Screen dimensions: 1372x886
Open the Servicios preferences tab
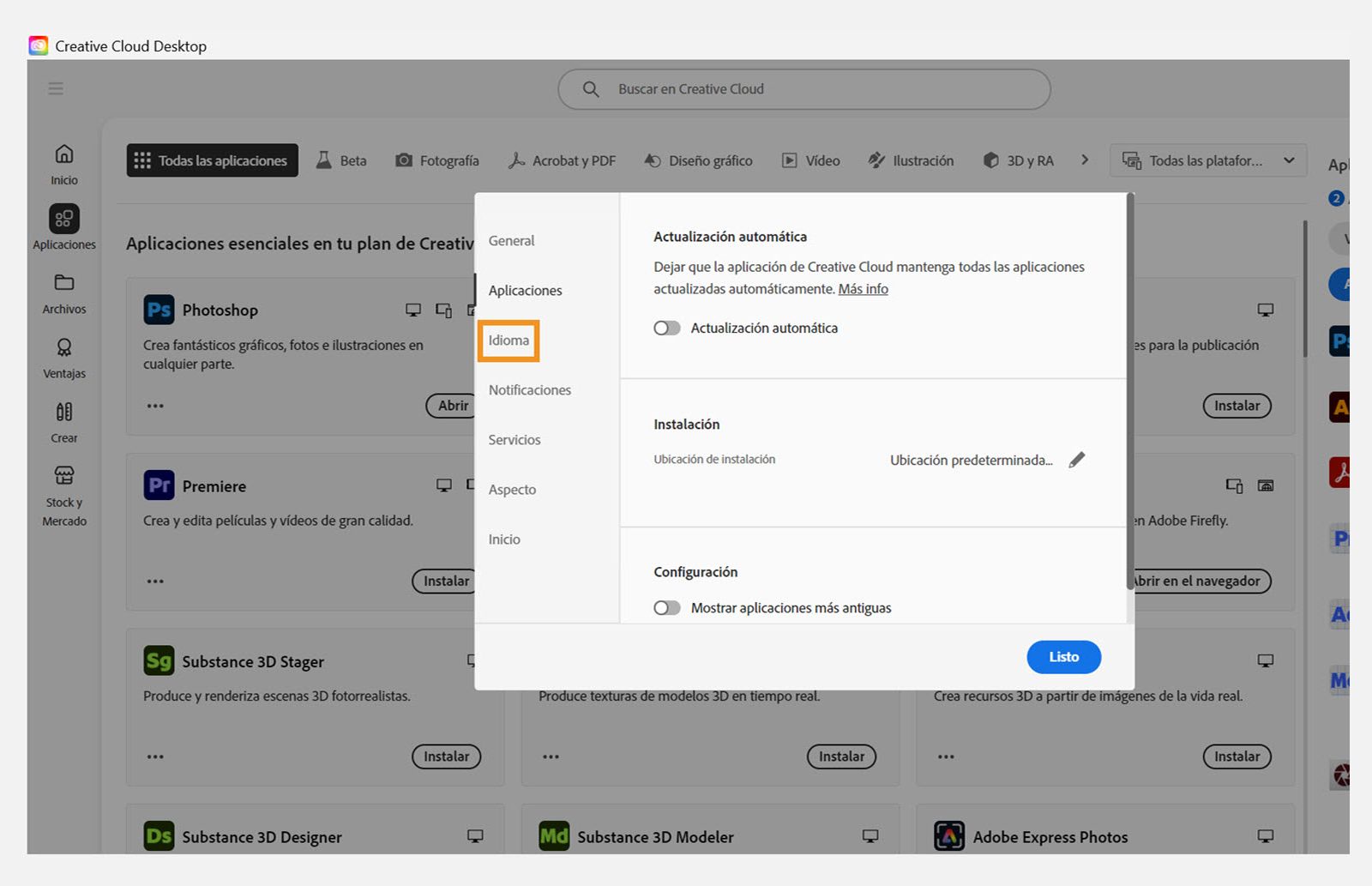click(x=514, y=440)
